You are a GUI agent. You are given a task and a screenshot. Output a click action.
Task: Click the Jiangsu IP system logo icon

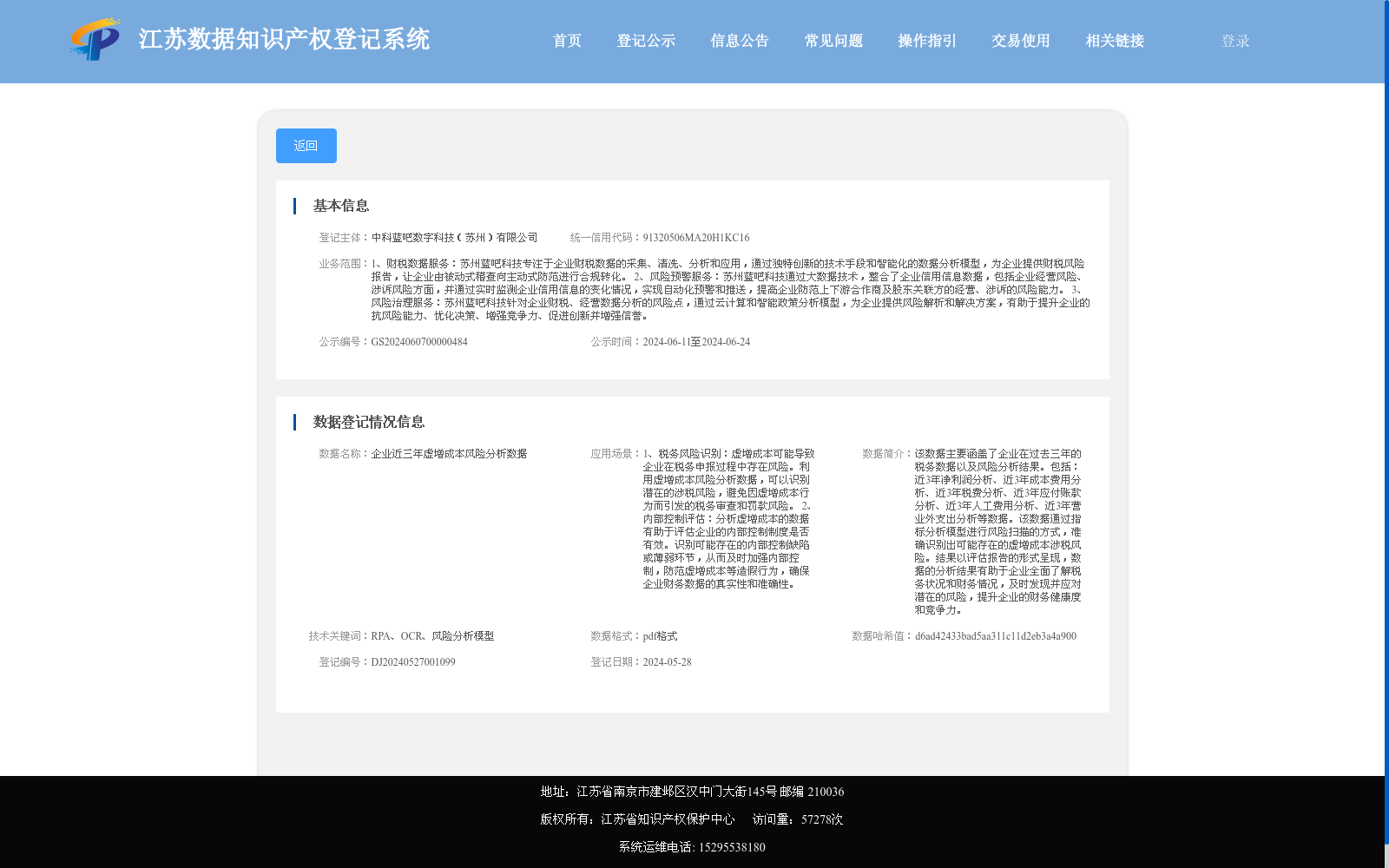pos(95,39)
